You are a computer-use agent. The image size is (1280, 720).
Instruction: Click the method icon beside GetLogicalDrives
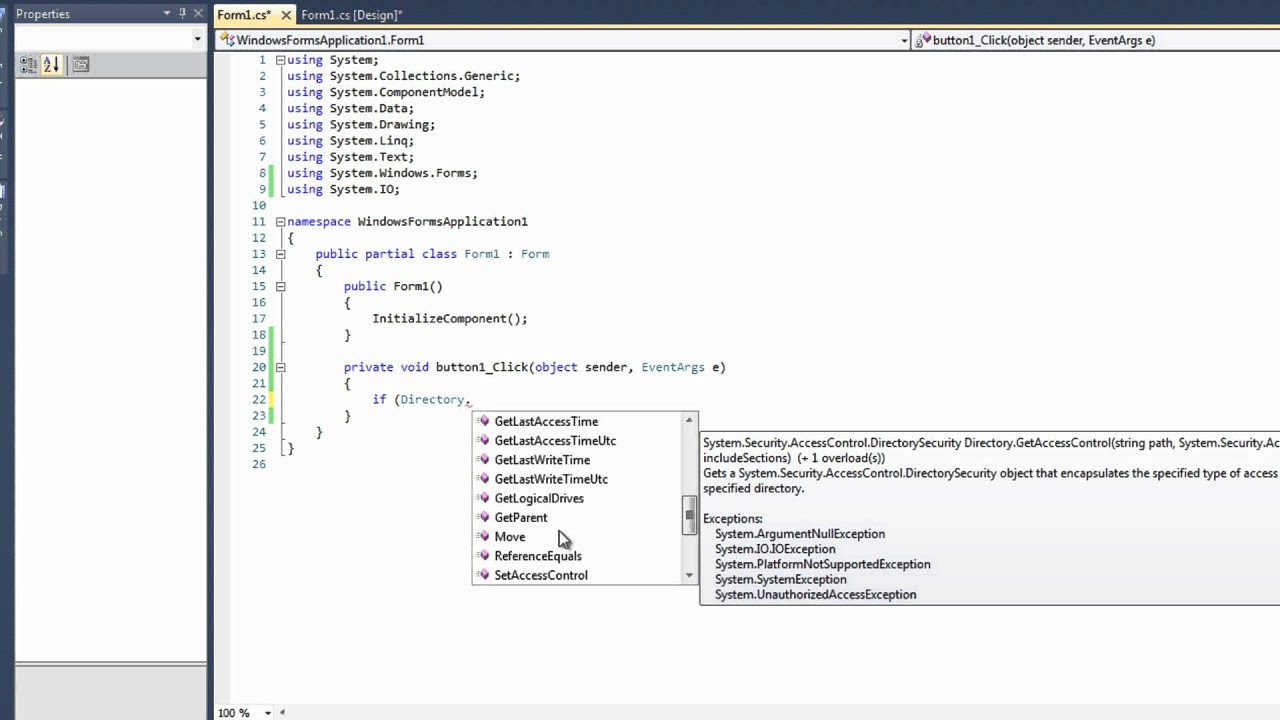coord(484,498)
